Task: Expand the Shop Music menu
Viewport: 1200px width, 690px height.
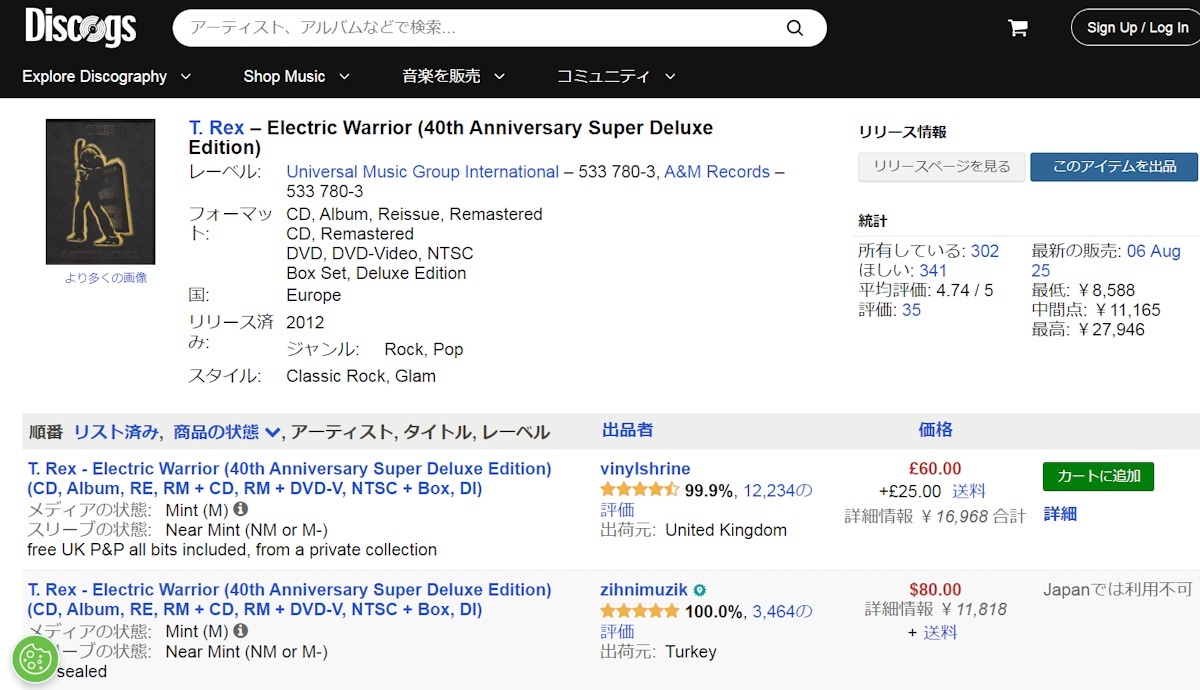Action: coord(296,76)
